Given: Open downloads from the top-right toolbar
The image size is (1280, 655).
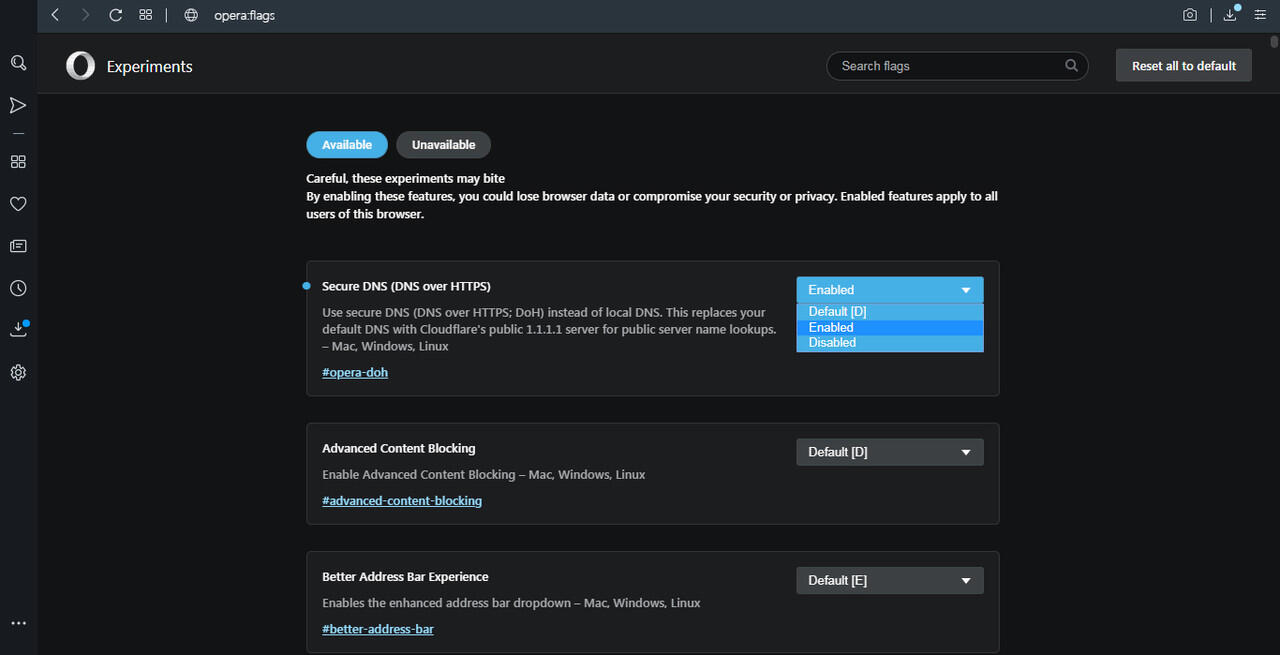Looking at the screenshot, I should [1231, 15].
